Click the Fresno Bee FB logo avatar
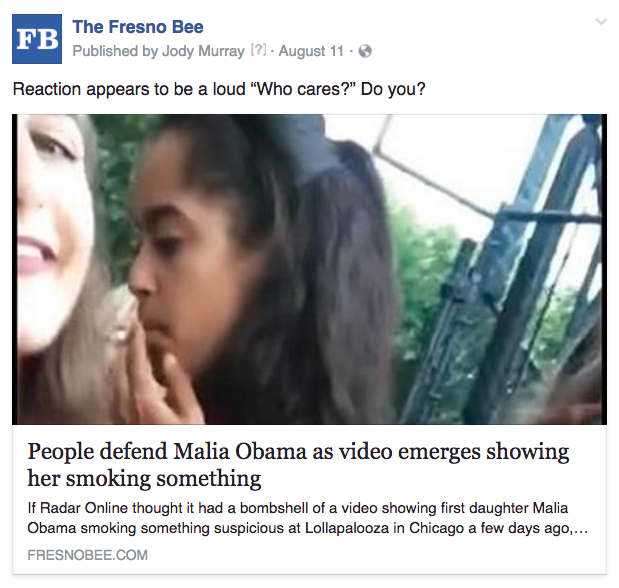This screenshot has width=619, height=588. (37, 39)
